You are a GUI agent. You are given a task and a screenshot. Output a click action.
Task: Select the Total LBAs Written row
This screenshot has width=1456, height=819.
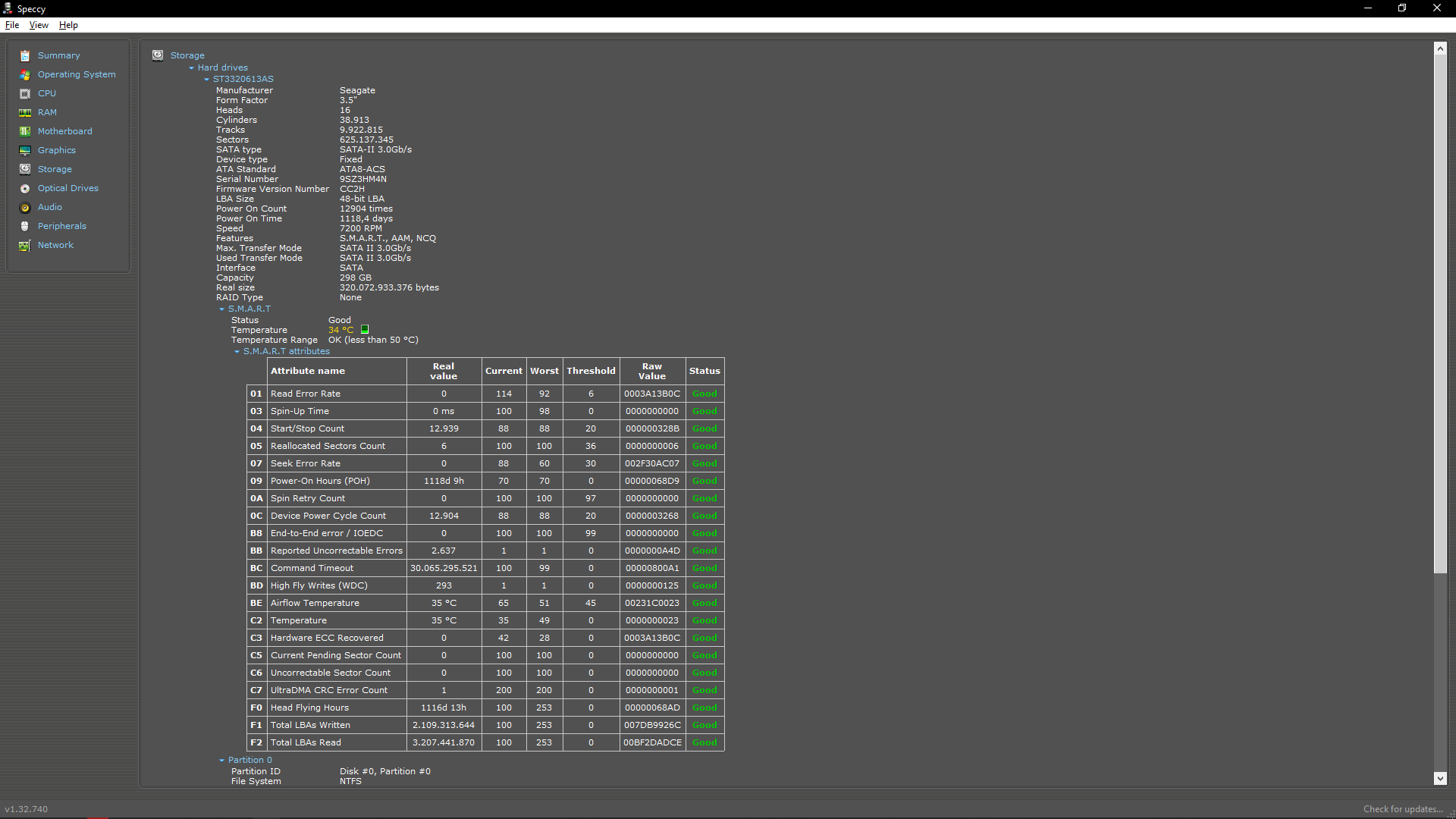(x=485, y=725)
